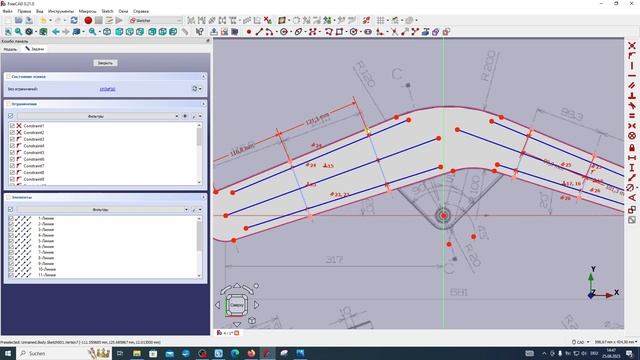
Task: Select the Trim edge tool
Action: click(x=394, y=31)
